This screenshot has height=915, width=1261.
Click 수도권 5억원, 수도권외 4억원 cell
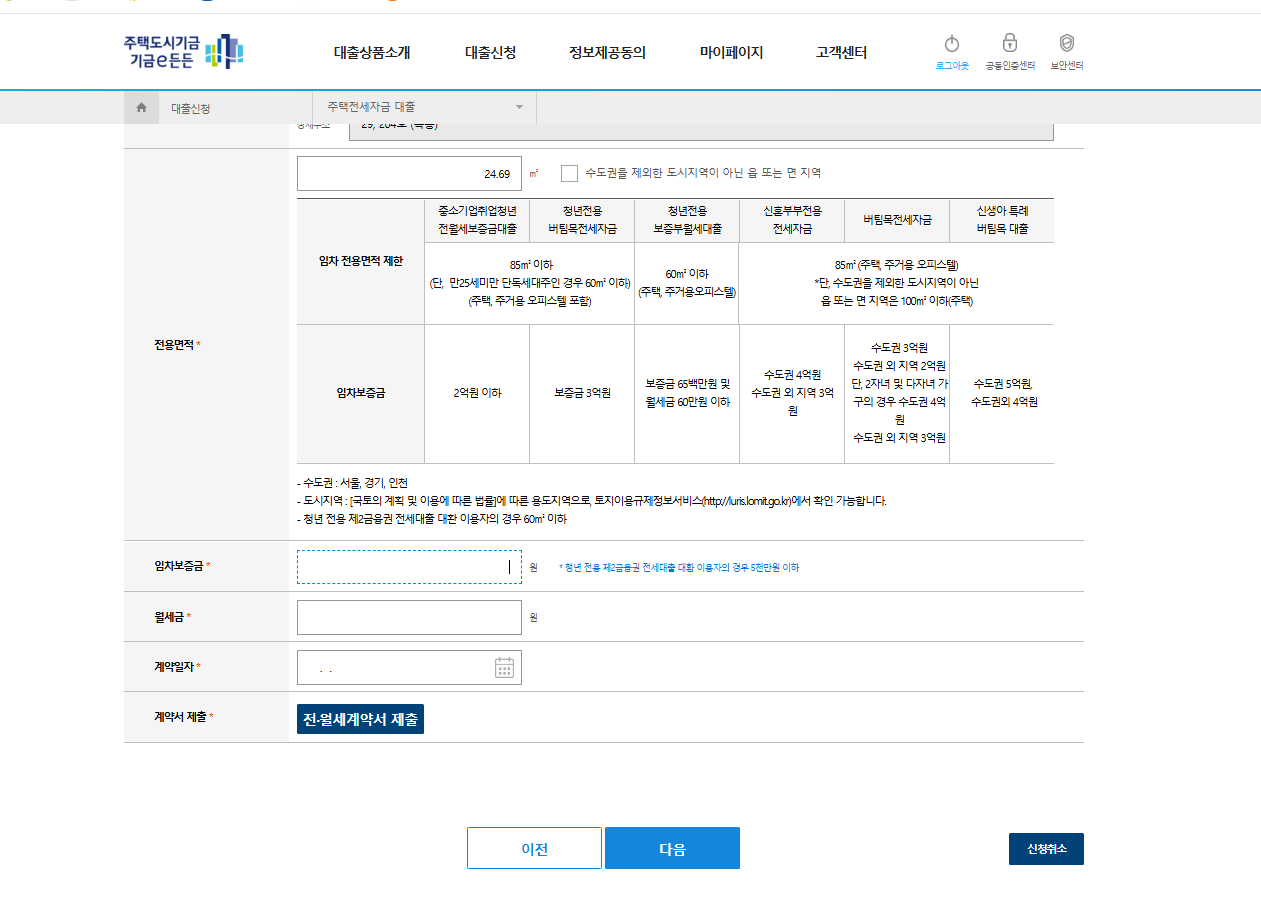coord(1002,393)
